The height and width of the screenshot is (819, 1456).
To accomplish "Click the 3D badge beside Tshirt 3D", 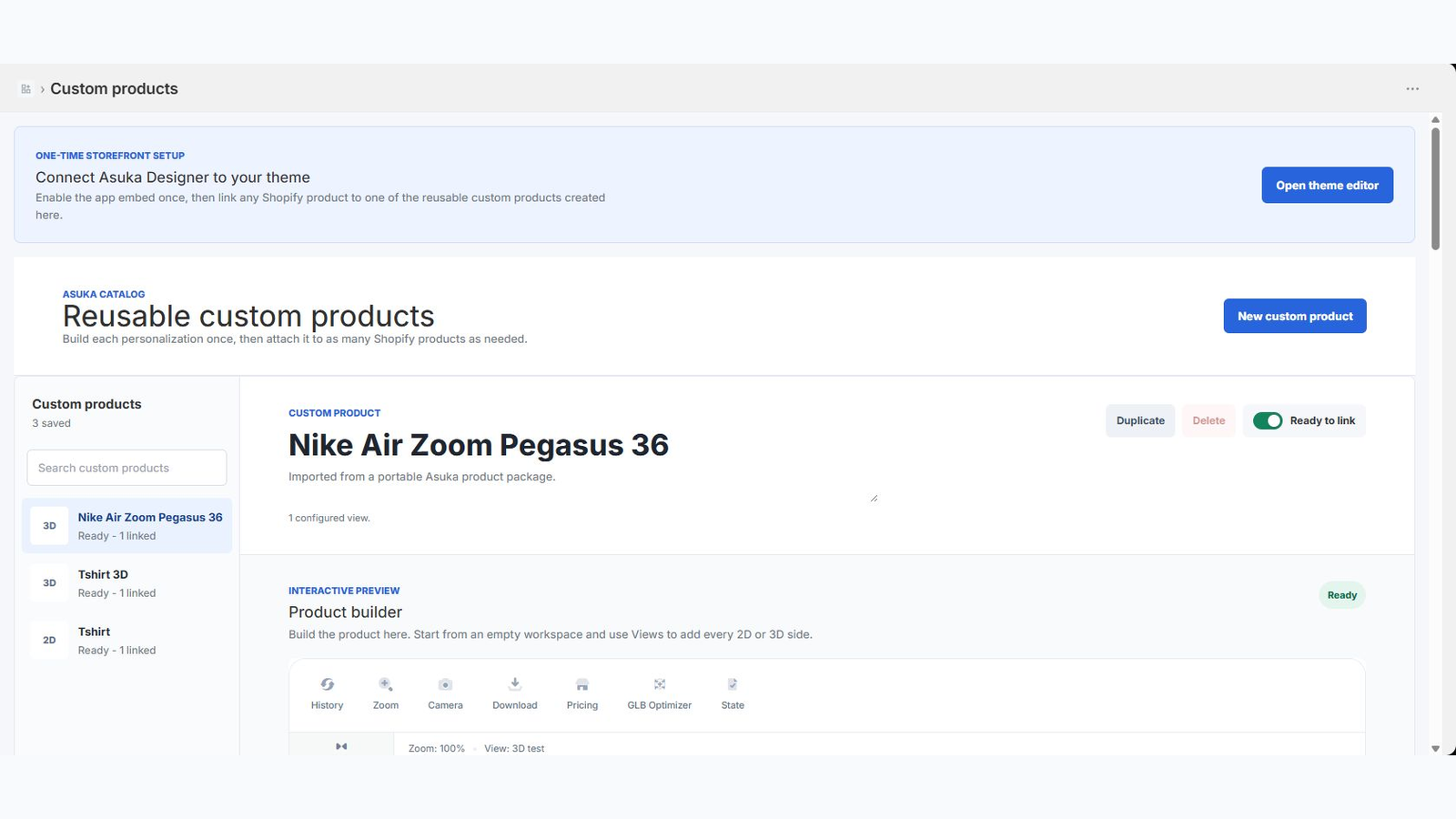I will click(49, 583).
